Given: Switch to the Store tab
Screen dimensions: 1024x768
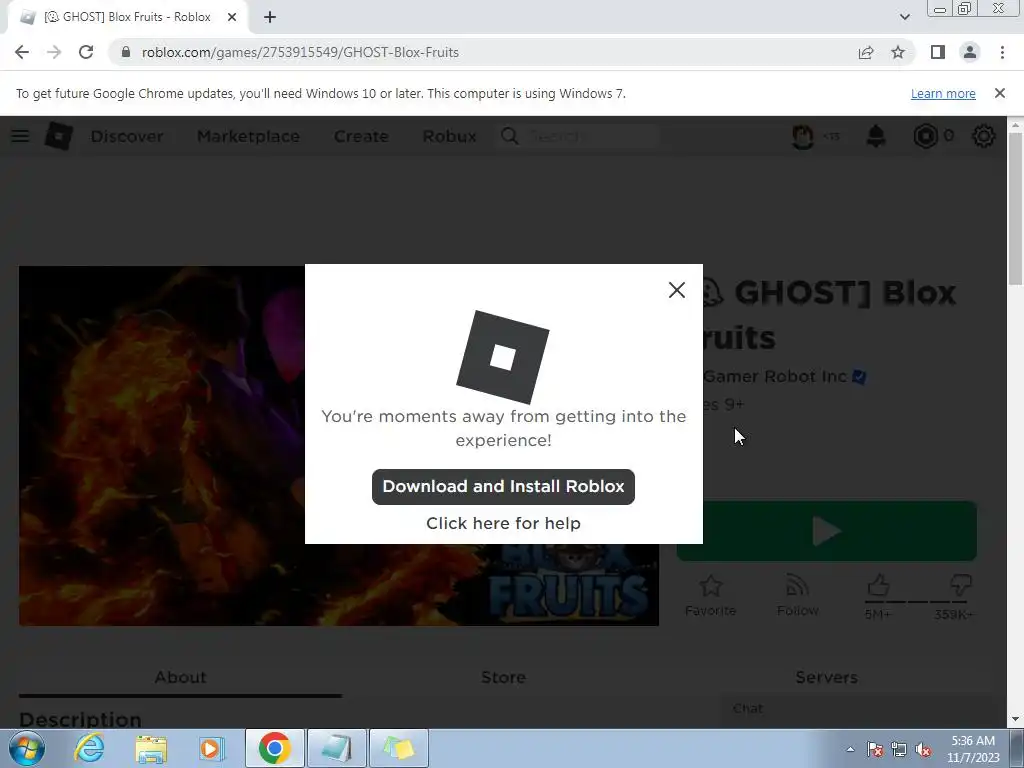Looking at the screenshot, I should pos(503,677).
